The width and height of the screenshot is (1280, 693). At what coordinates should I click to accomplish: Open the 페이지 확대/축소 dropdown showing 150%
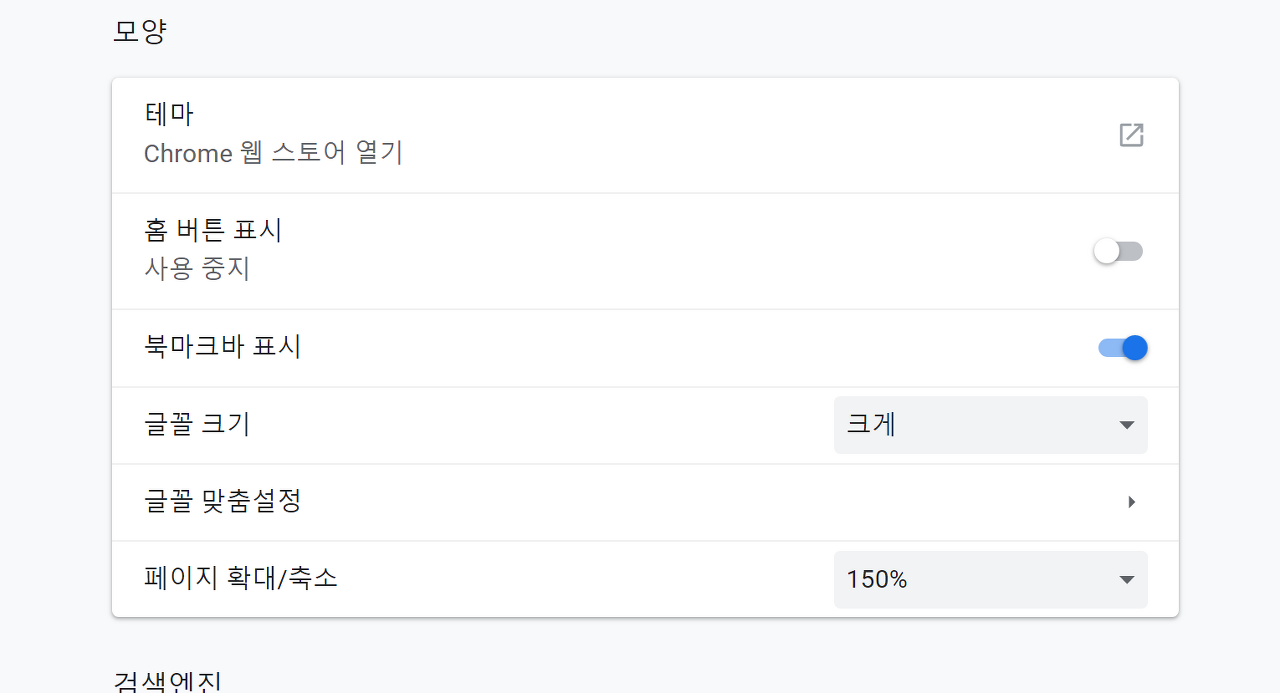(991, 580)
